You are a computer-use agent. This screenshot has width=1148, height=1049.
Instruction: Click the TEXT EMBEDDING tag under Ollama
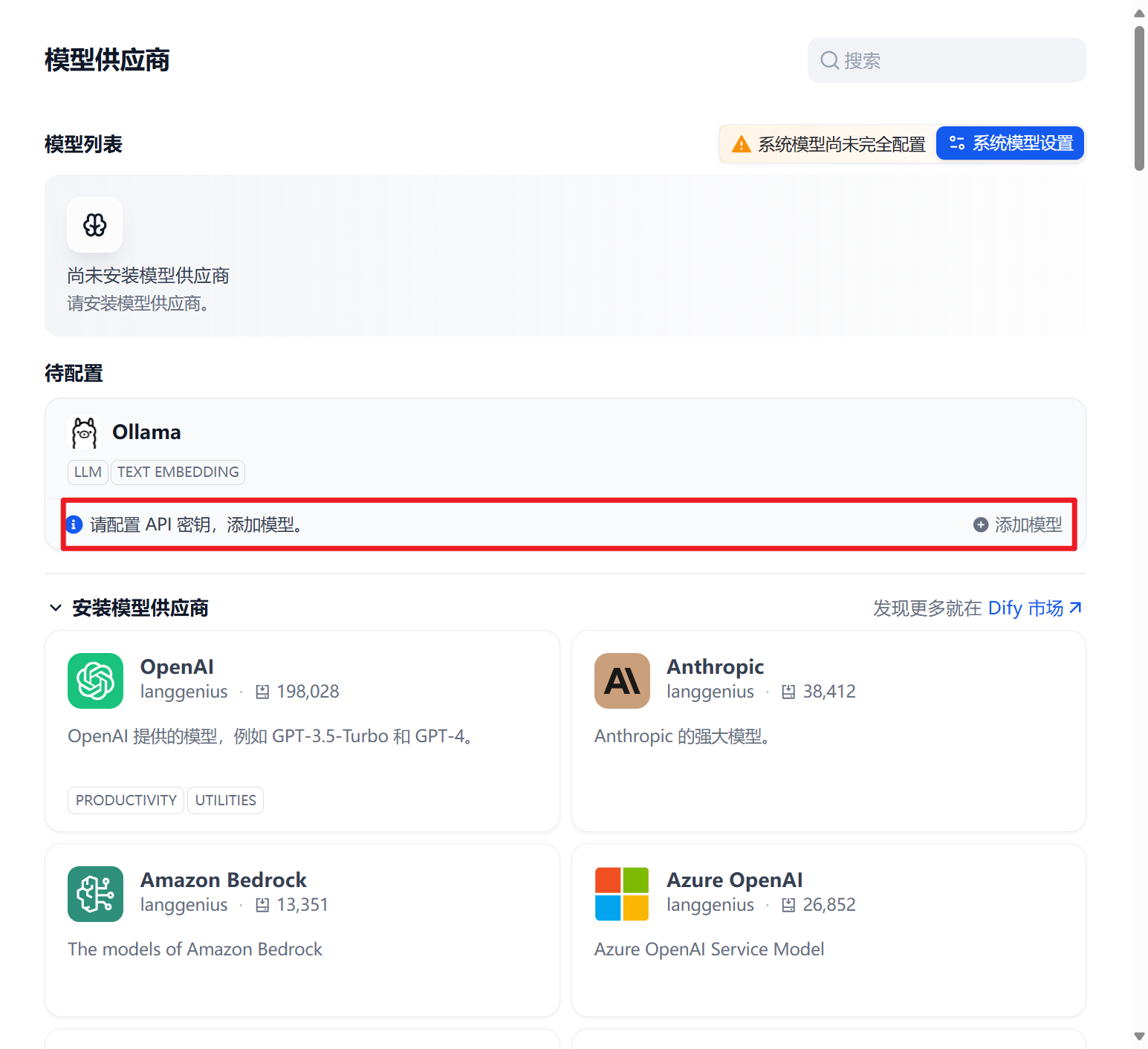pyautogui.click(x=178, y=472)
